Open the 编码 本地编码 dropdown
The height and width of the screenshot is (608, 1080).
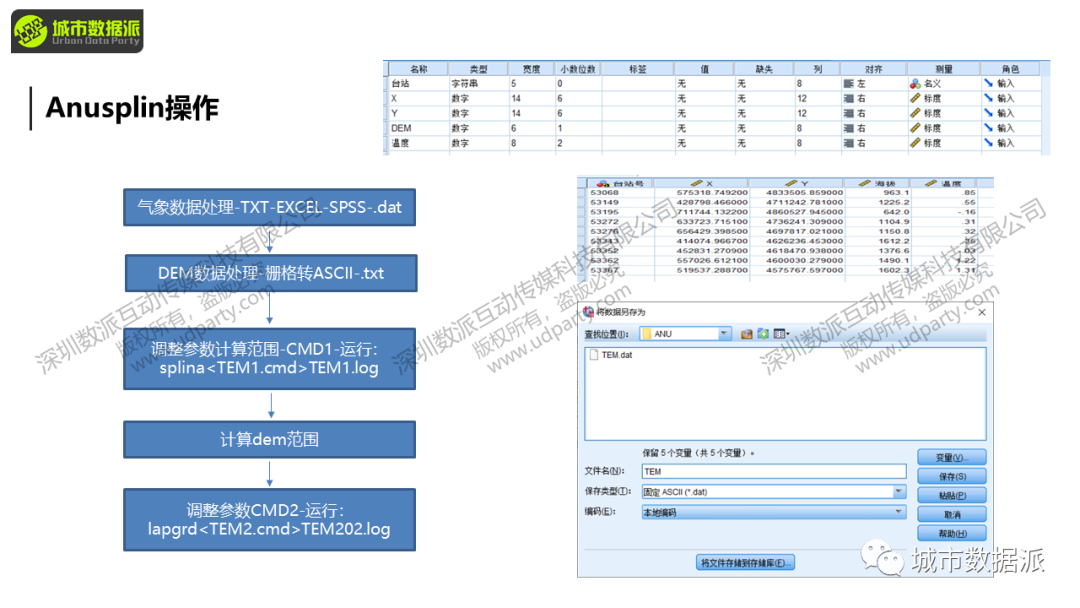pyautogui.click(x=899, y=512)
